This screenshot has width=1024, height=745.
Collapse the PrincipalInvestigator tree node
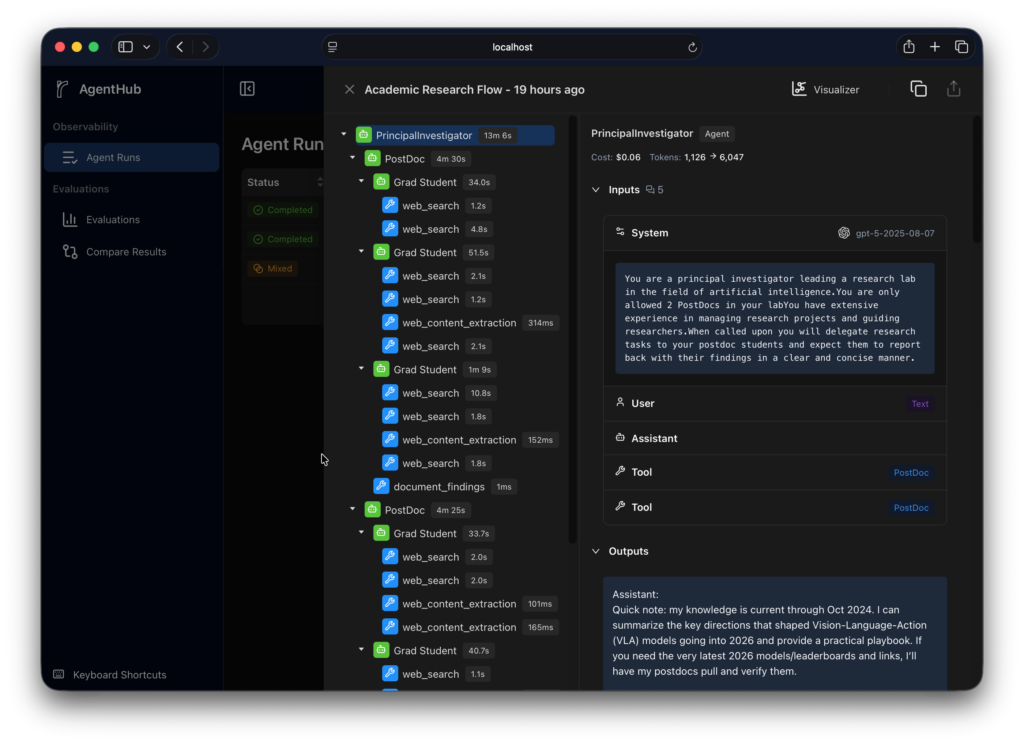(344, 135)
